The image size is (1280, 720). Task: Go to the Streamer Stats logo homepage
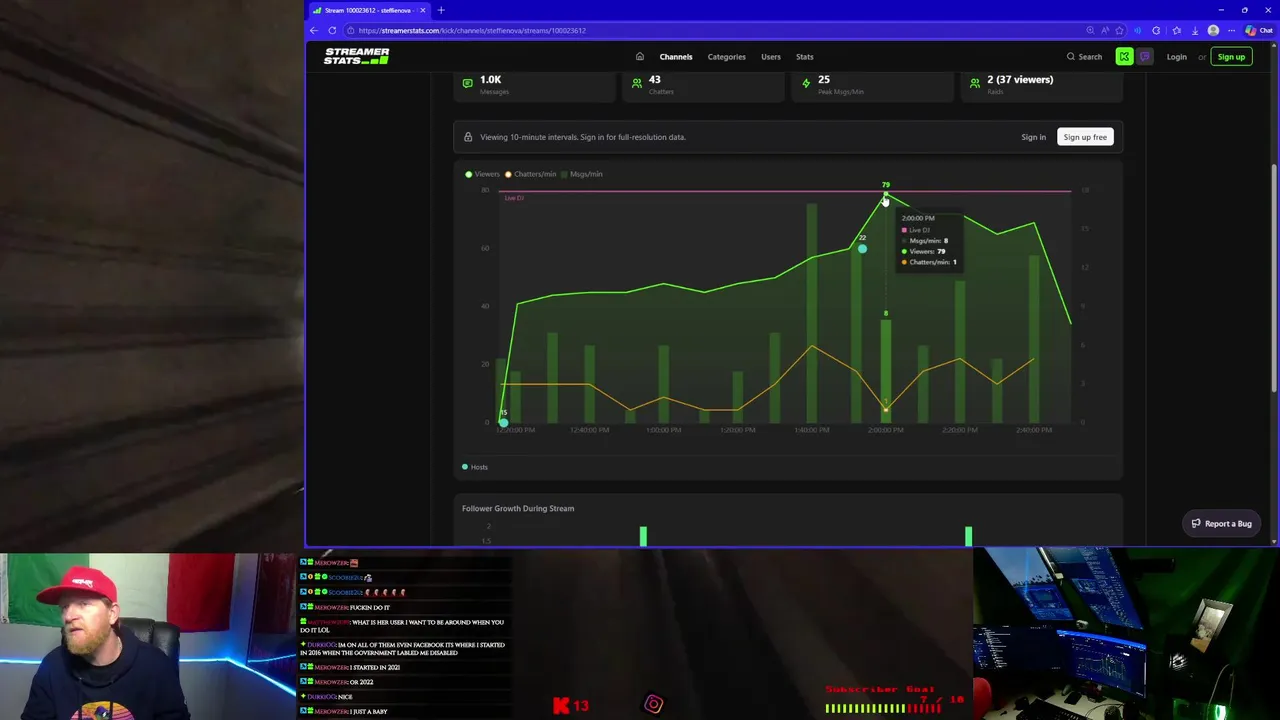[x=356, y=56]
